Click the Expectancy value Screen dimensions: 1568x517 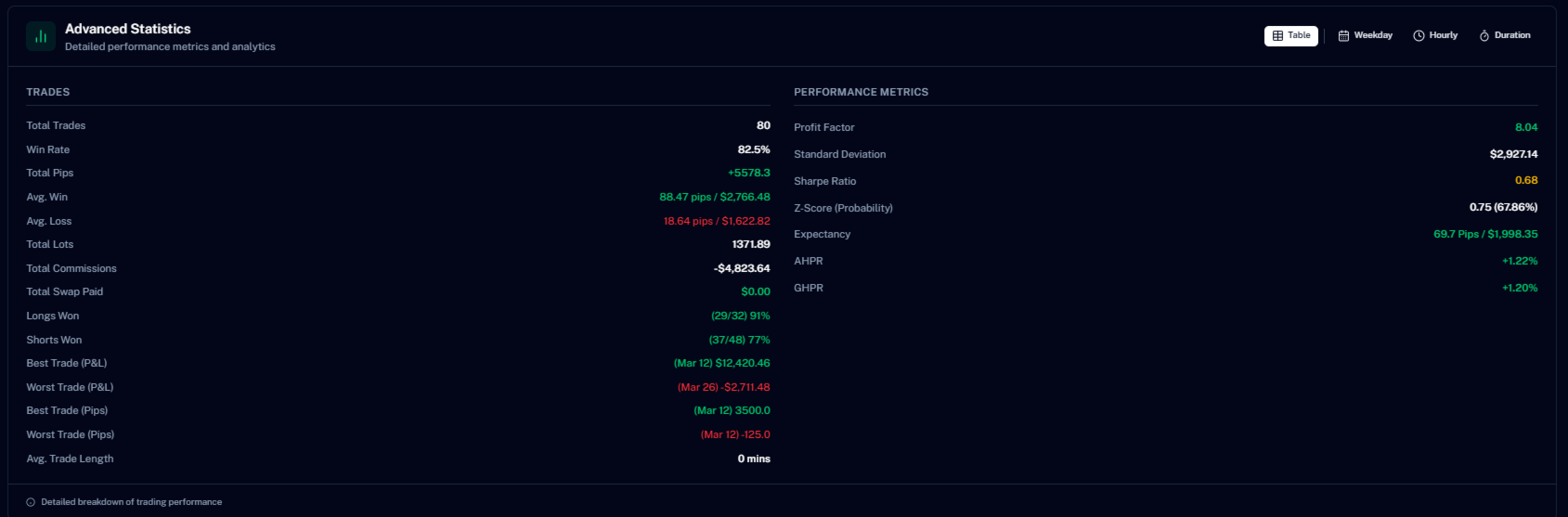coord(1485,234)
